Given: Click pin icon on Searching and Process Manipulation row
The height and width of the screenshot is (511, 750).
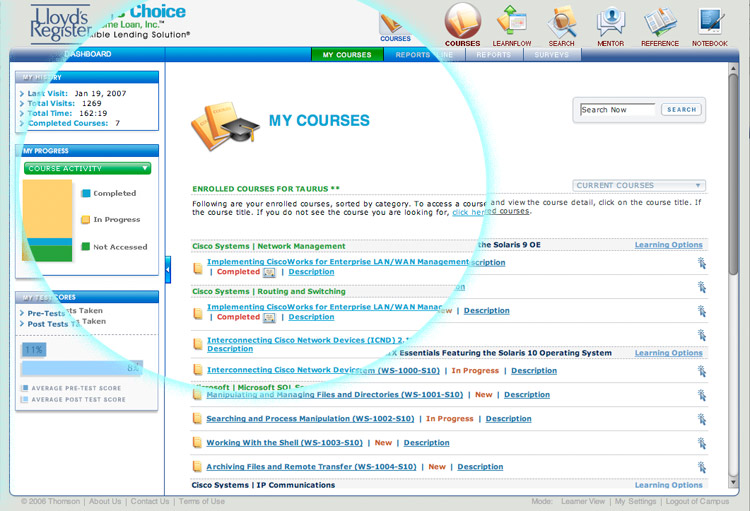Looking at the screenshot, I should click(x=702, y=419).
